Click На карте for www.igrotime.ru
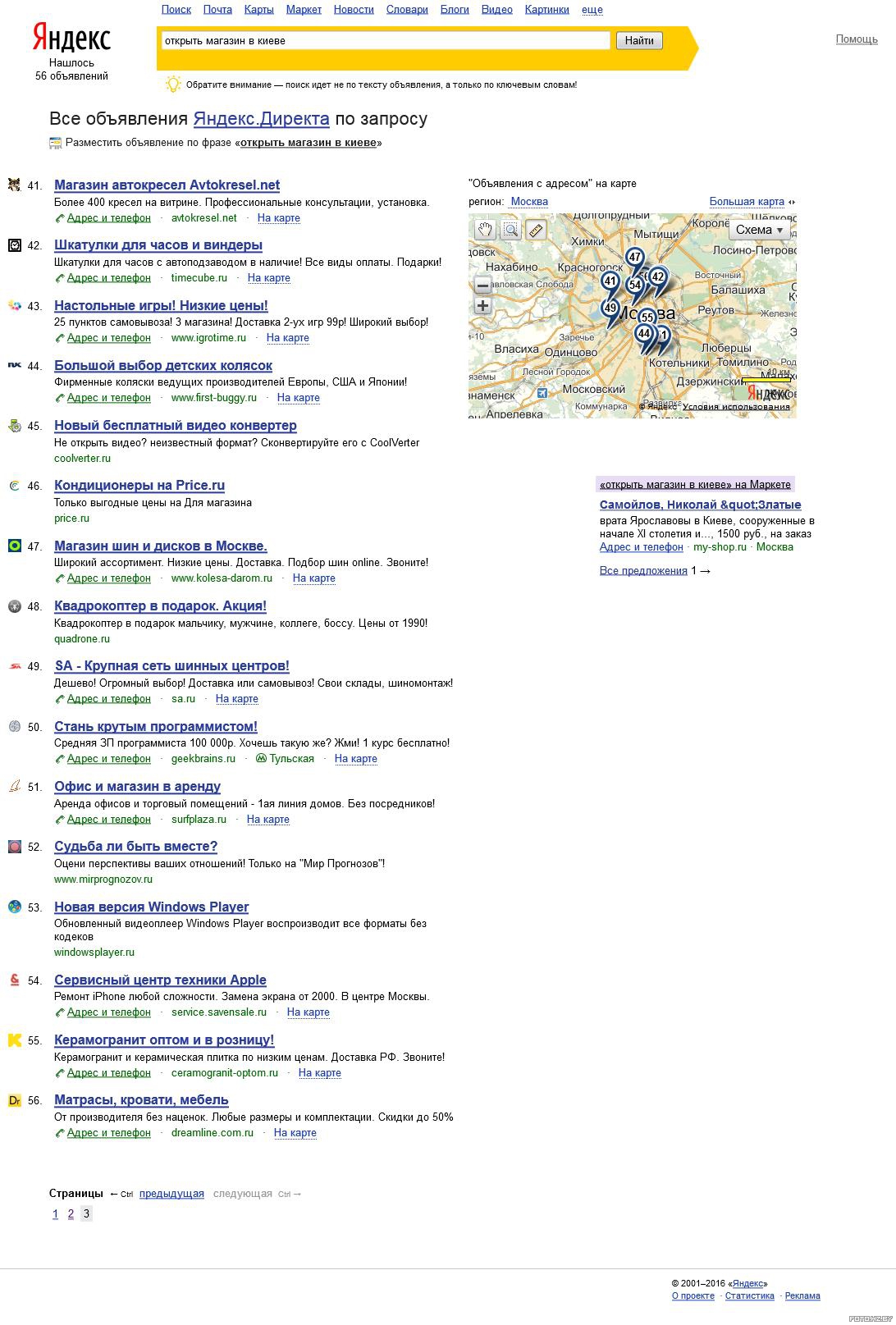Screen dimensions: 896x1325 coord(288,337)
